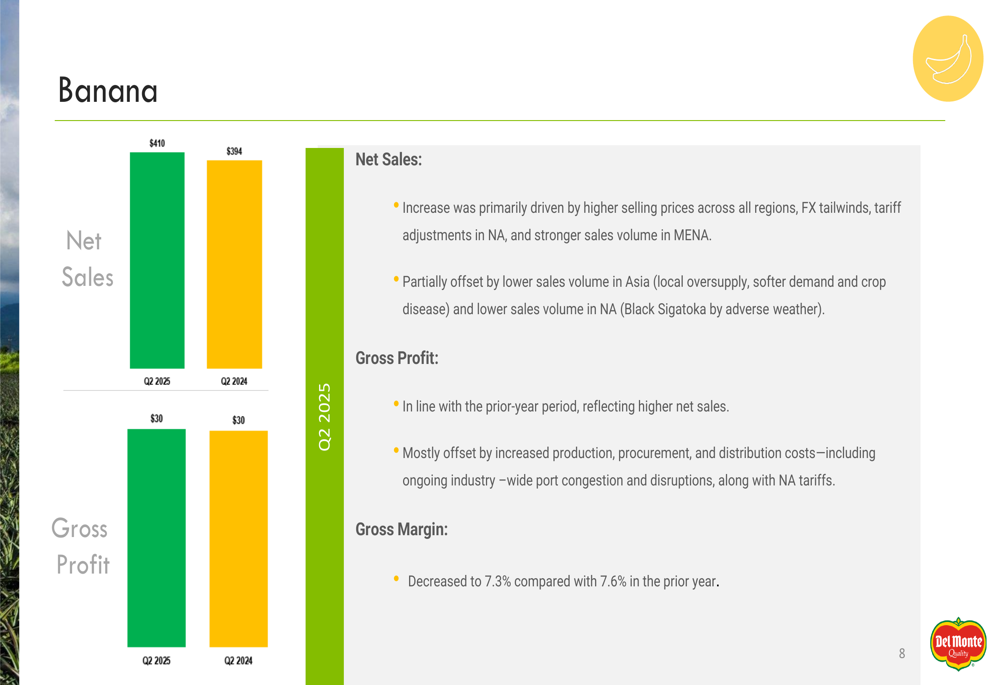Click the bullet about gross margin decrease
Viewport: 1000px width, 685px height.
[x=562, y=581]
